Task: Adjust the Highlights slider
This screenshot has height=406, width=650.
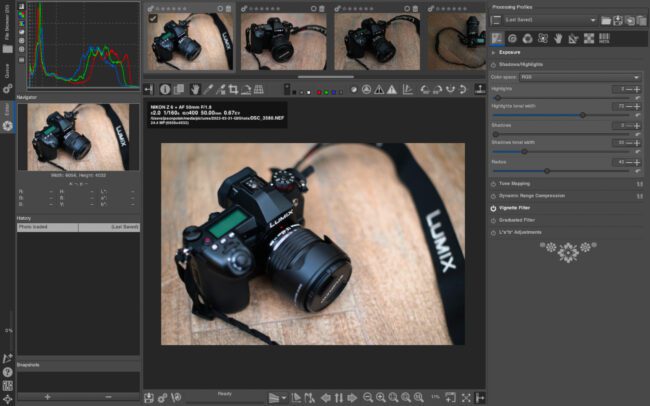Action: [x=561, y=98]
